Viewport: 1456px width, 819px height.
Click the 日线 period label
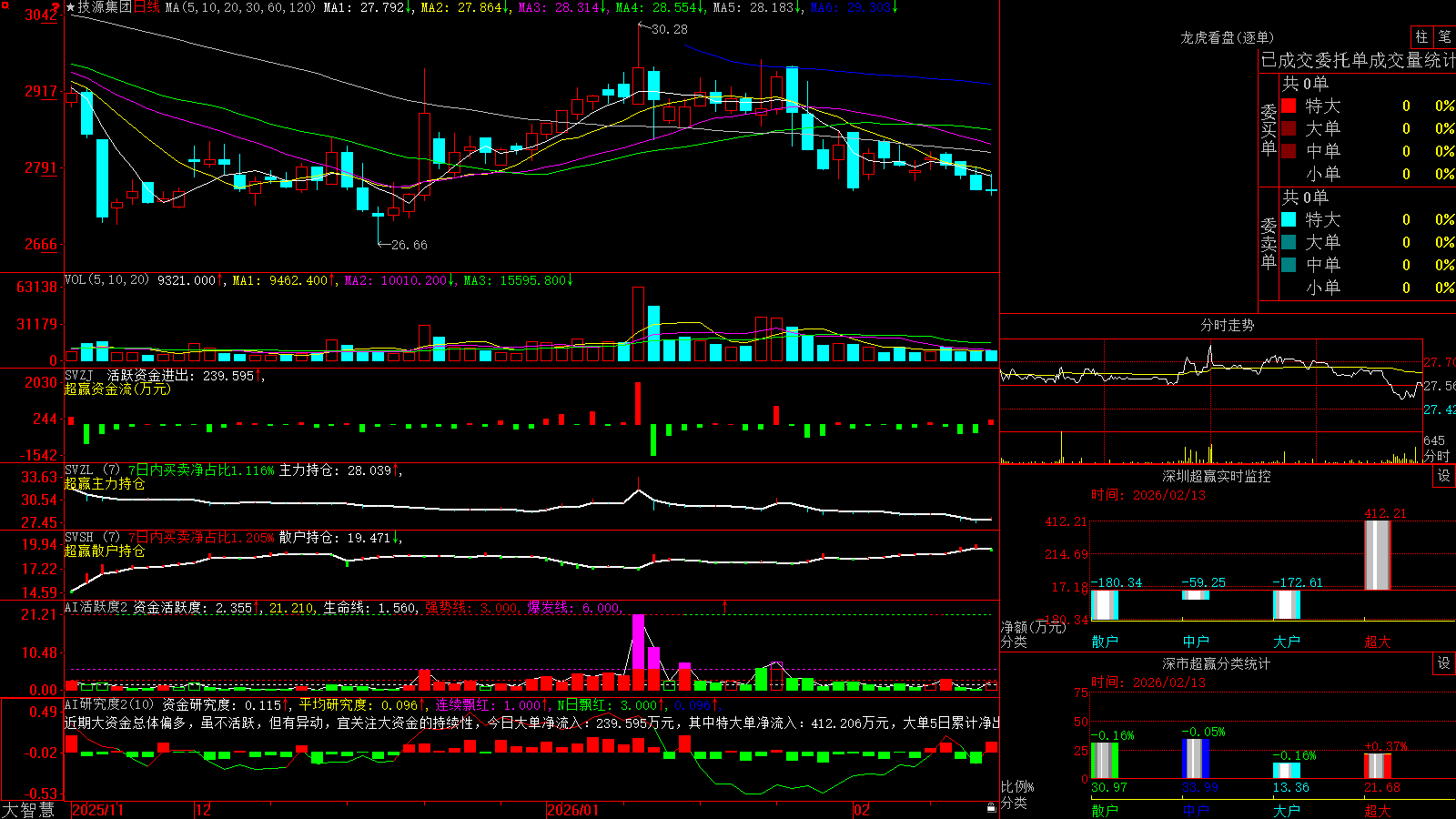pyautogui.click(x=147, y=7)
